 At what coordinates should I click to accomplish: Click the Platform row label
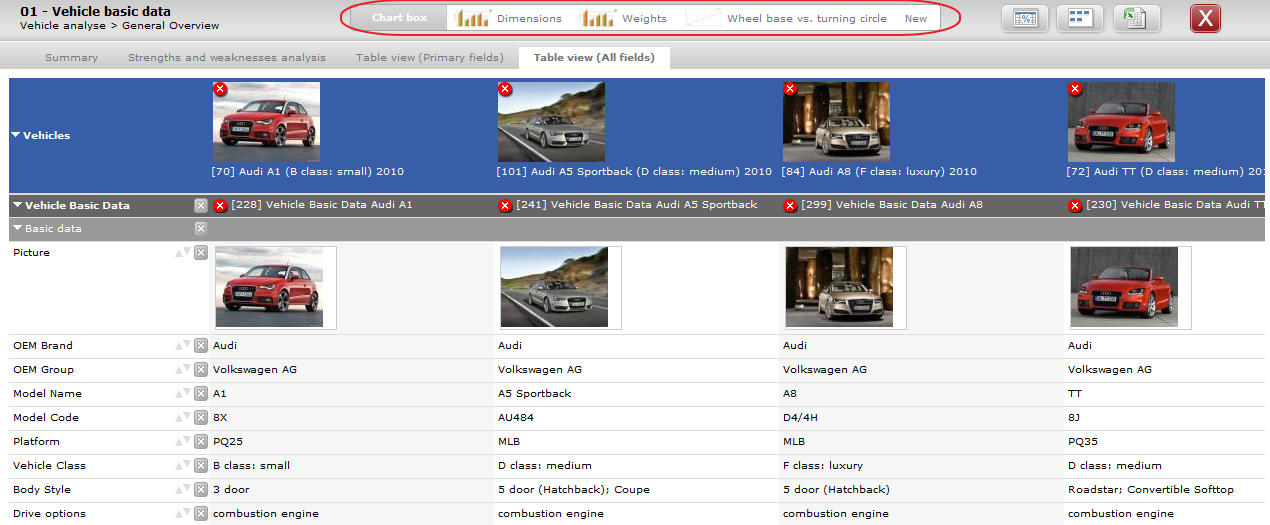click(36, 442)
